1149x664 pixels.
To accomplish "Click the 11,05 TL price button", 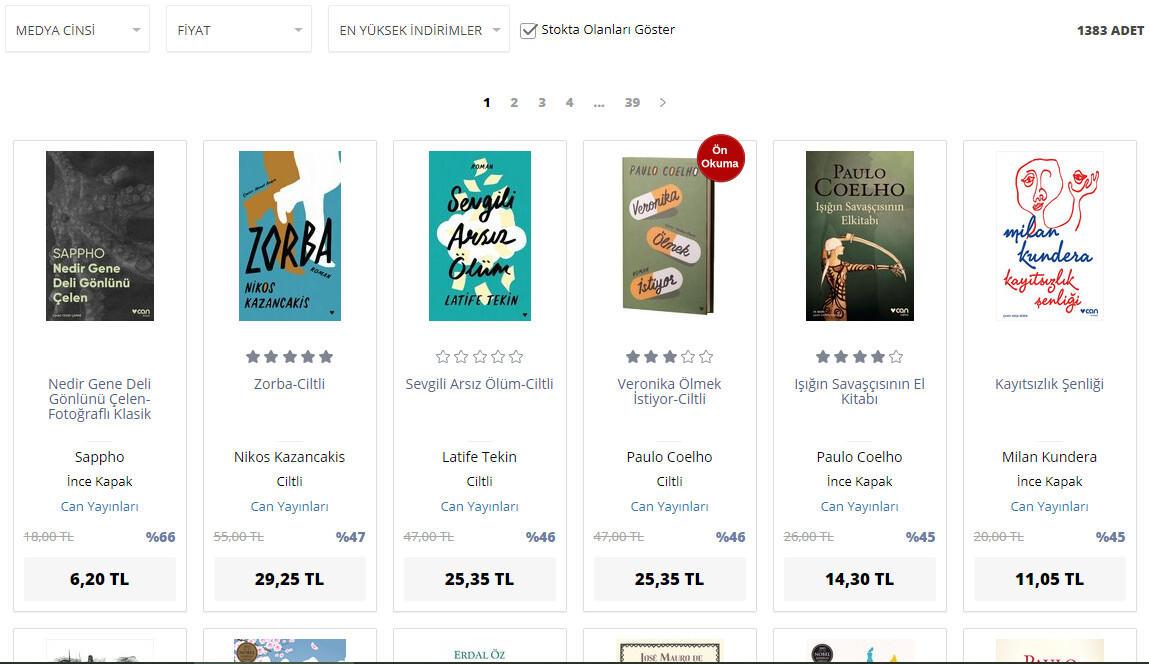I will (x=1049, y=579).
